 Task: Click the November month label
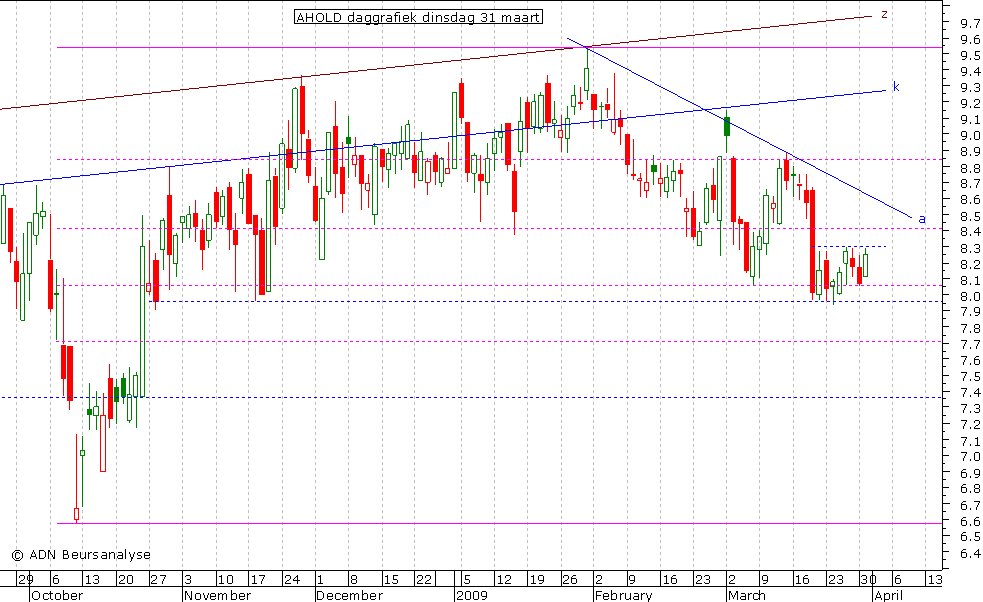tap(218, 595)
